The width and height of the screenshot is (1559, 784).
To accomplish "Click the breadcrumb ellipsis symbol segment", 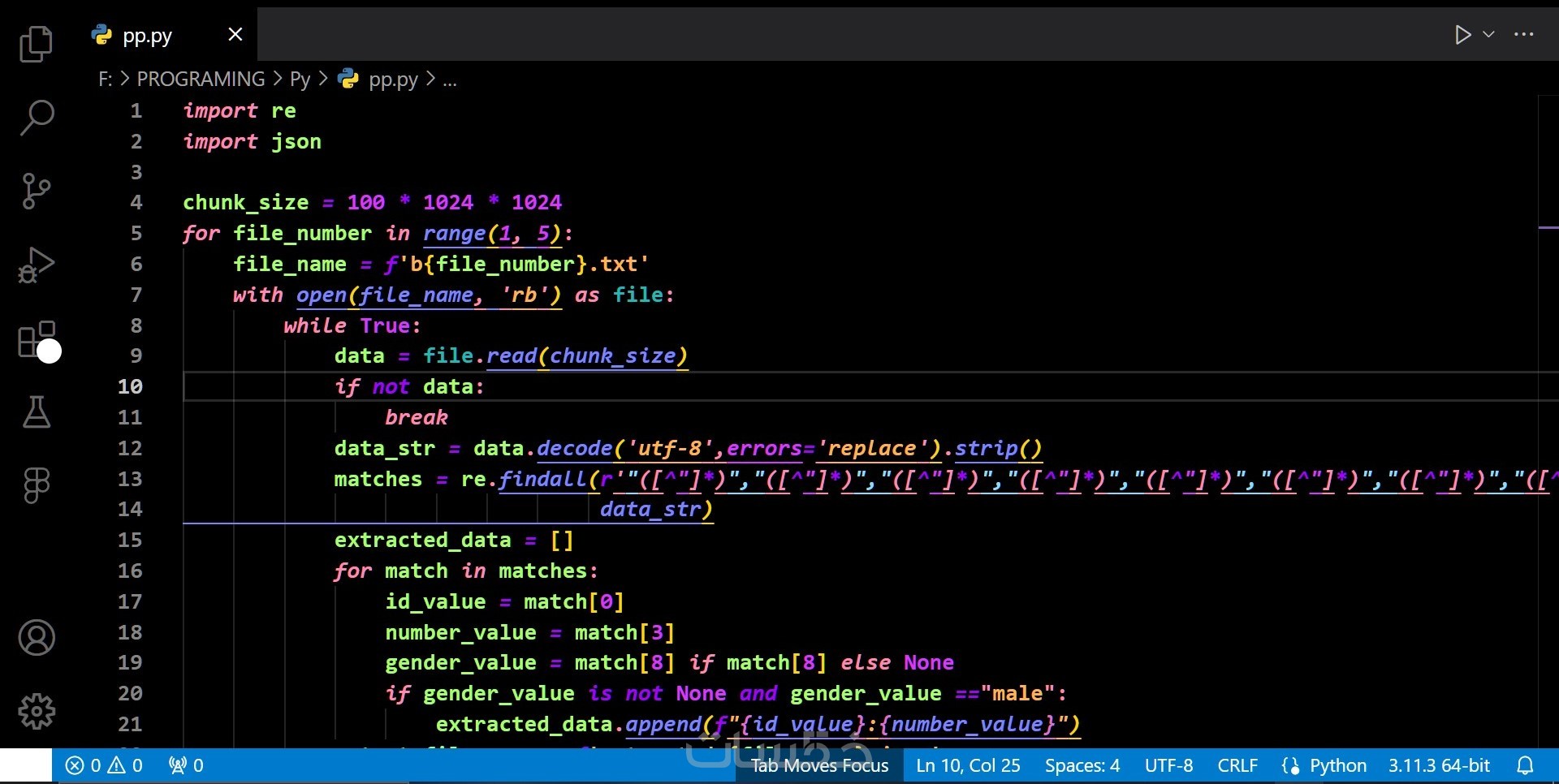I will click(x=450, y=80).
